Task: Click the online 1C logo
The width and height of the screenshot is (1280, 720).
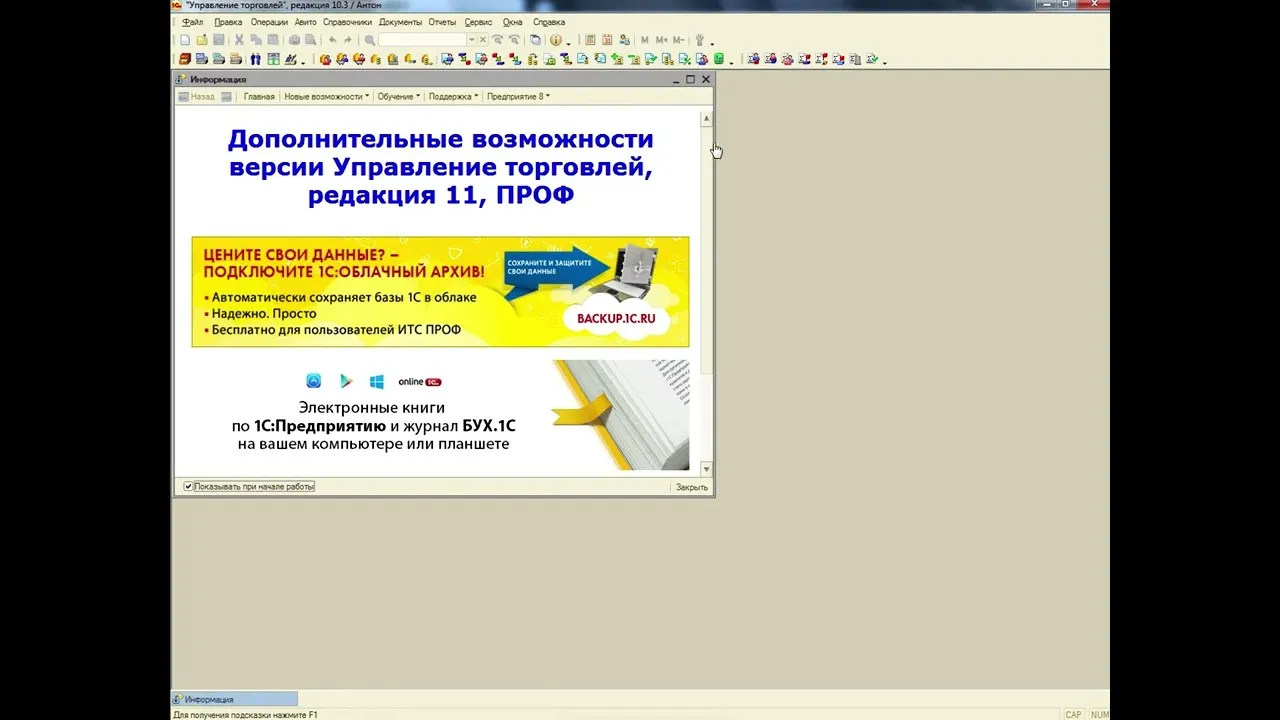Action: 420,382
